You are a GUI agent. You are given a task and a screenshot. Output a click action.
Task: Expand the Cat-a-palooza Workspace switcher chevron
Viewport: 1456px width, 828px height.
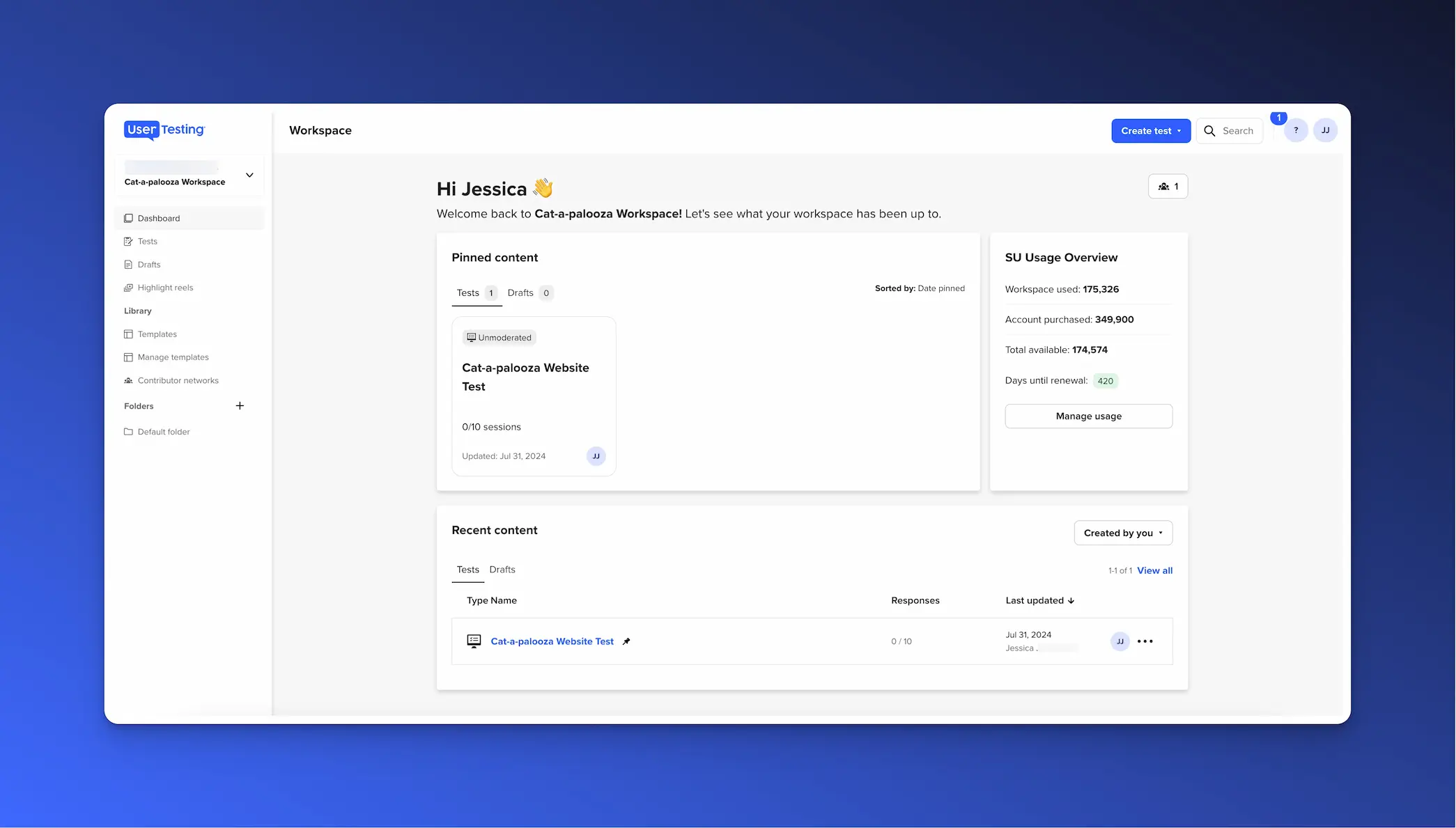[249, 175]
